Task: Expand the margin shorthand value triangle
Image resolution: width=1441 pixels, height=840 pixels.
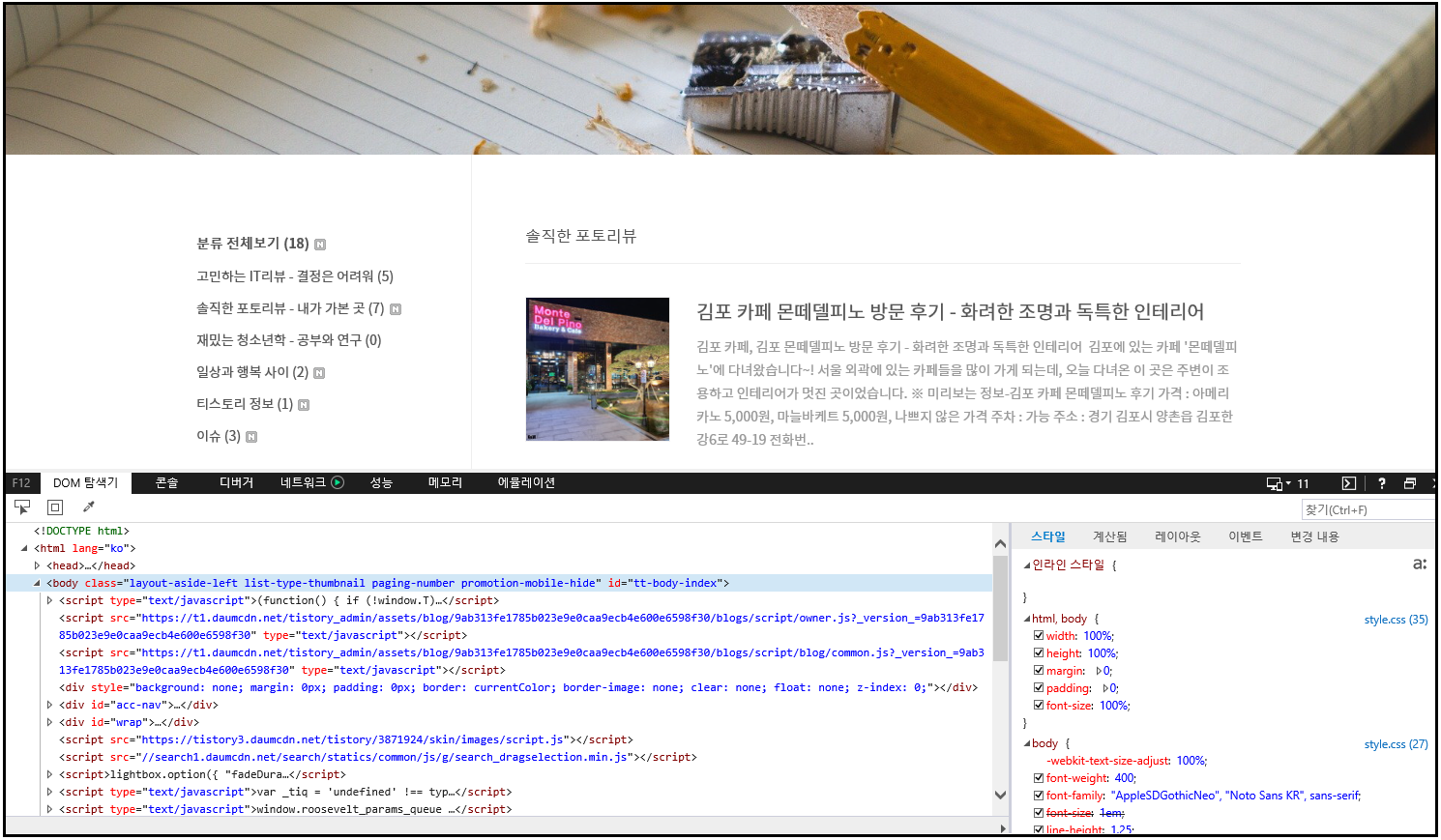Action: pos(1099,671)
